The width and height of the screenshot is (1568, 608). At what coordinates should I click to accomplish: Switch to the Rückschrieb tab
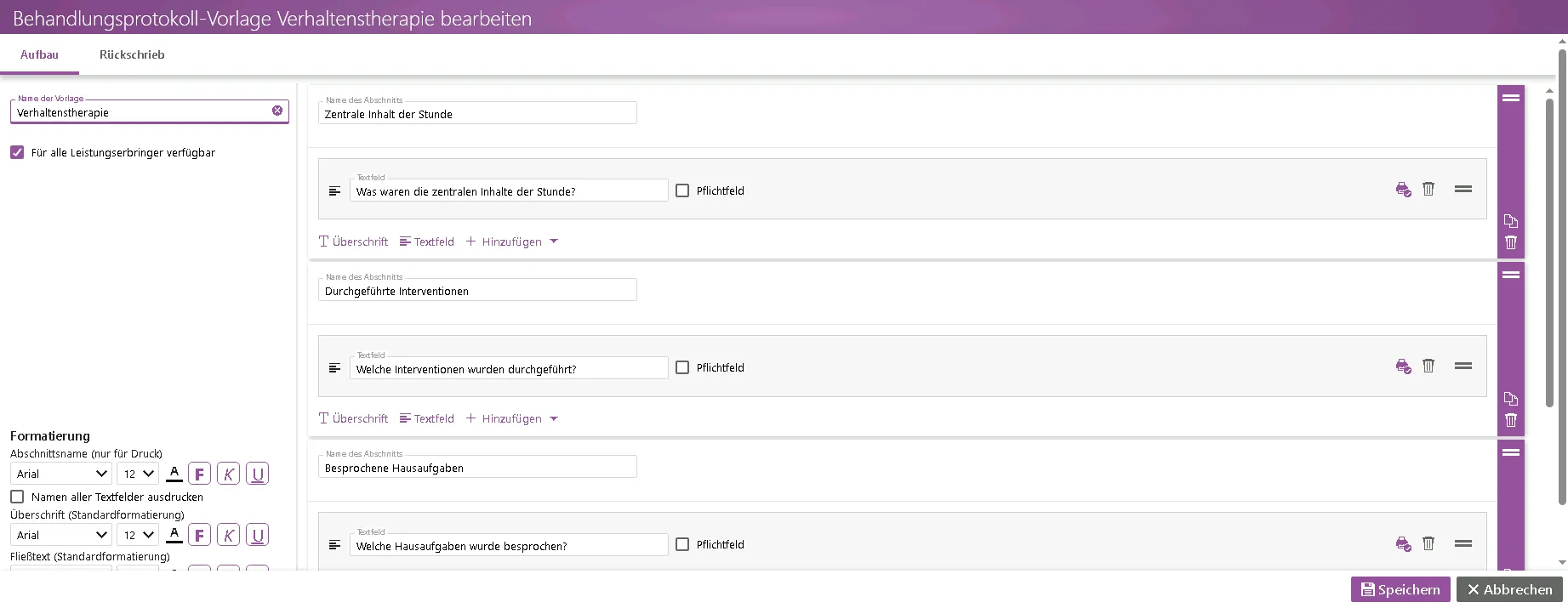132,54
